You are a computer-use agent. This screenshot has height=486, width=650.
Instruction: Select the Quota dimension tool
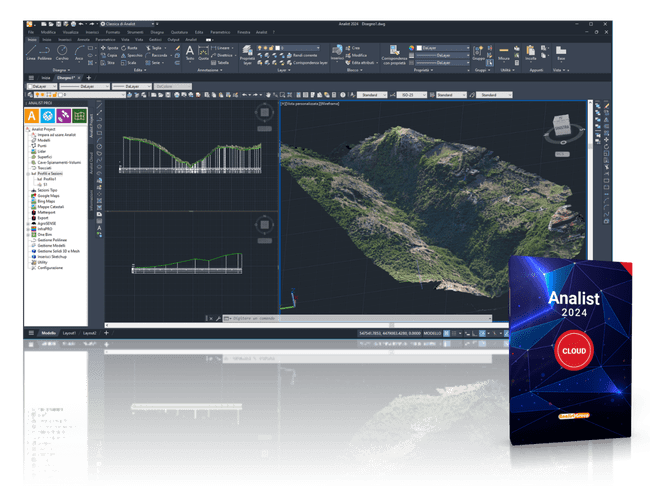(203, 53)
